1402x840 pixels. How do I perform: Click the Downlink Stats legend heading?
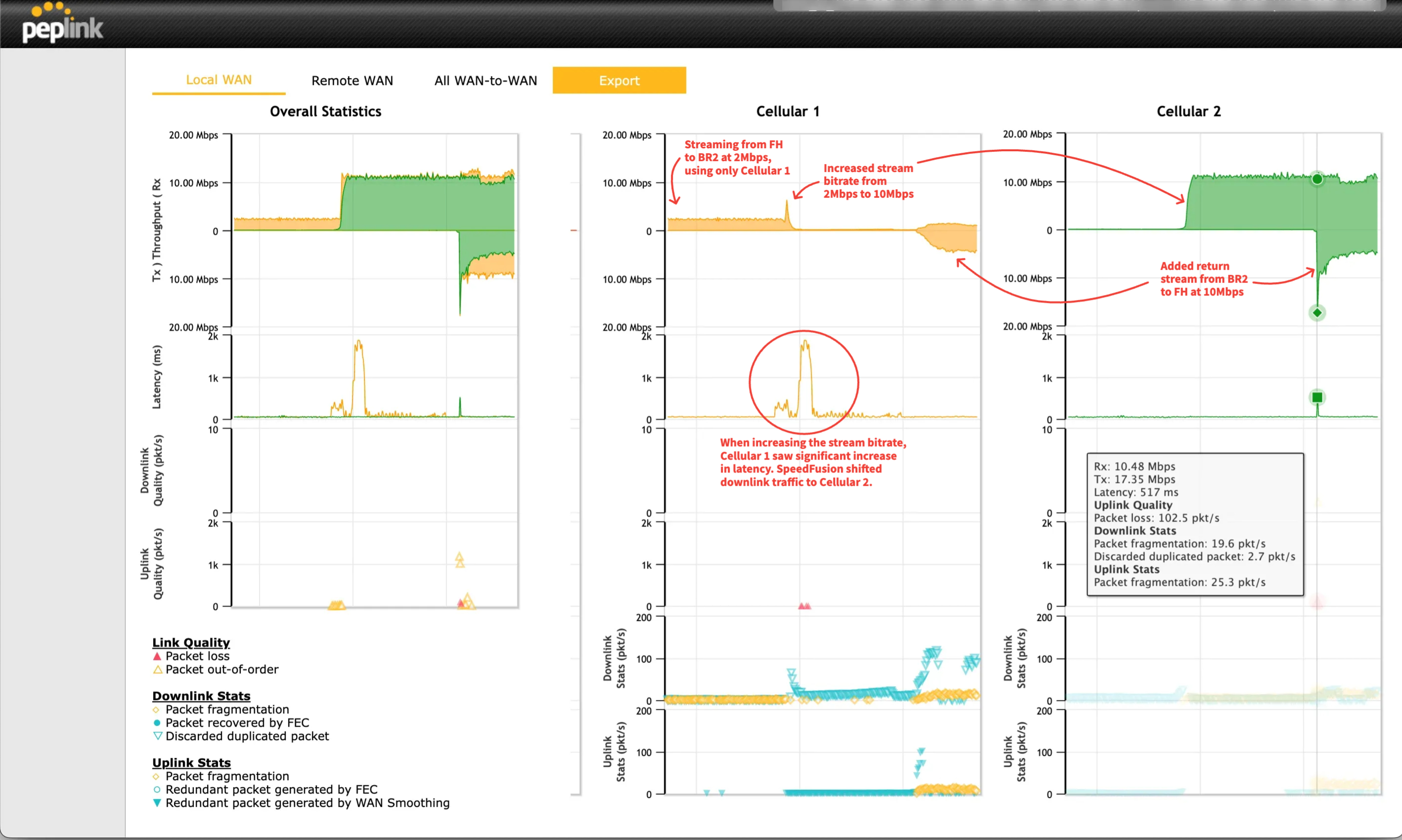click(201, 696)
